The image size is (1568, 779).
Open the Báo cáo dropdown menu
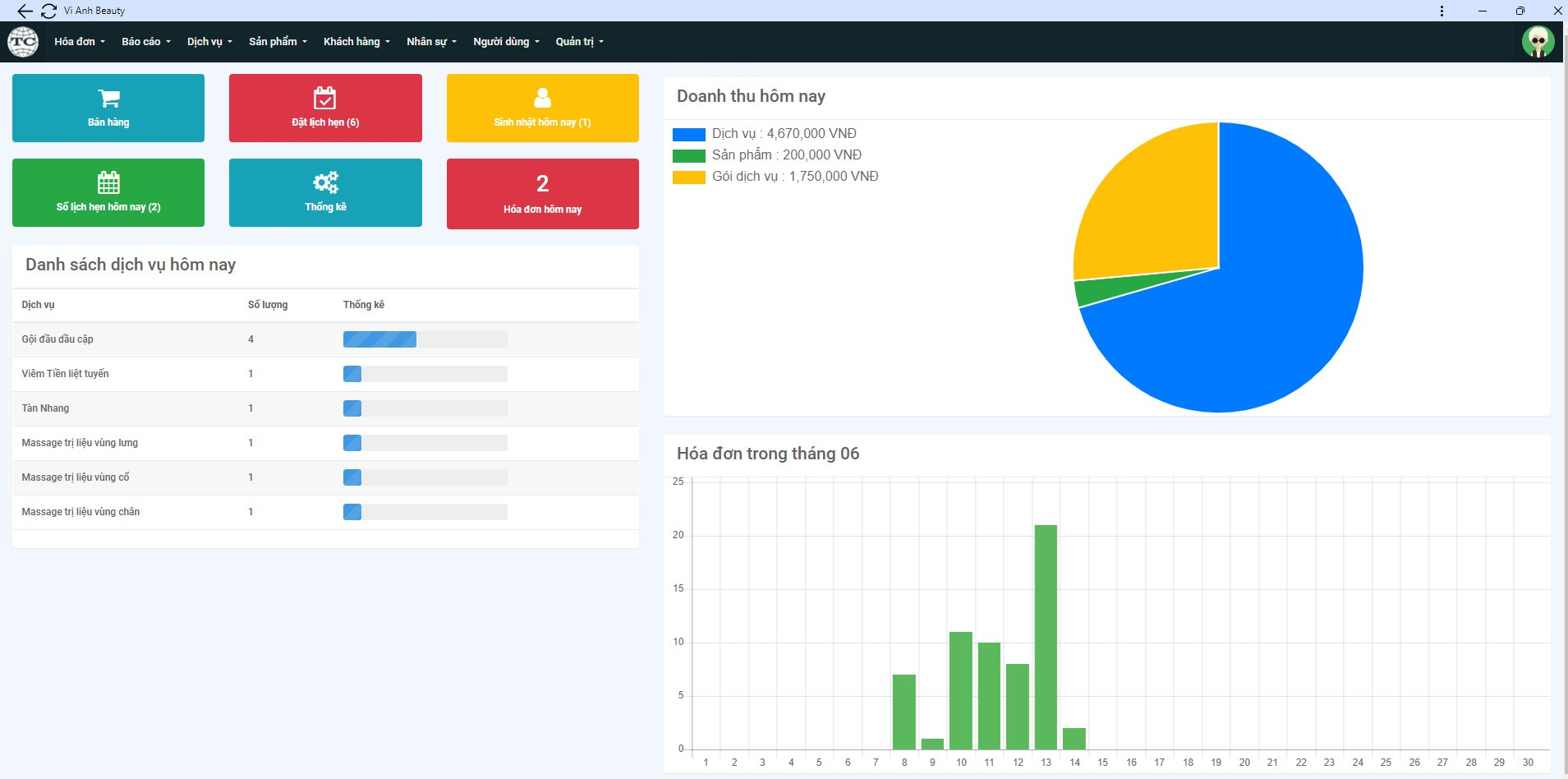pos(146,42)
